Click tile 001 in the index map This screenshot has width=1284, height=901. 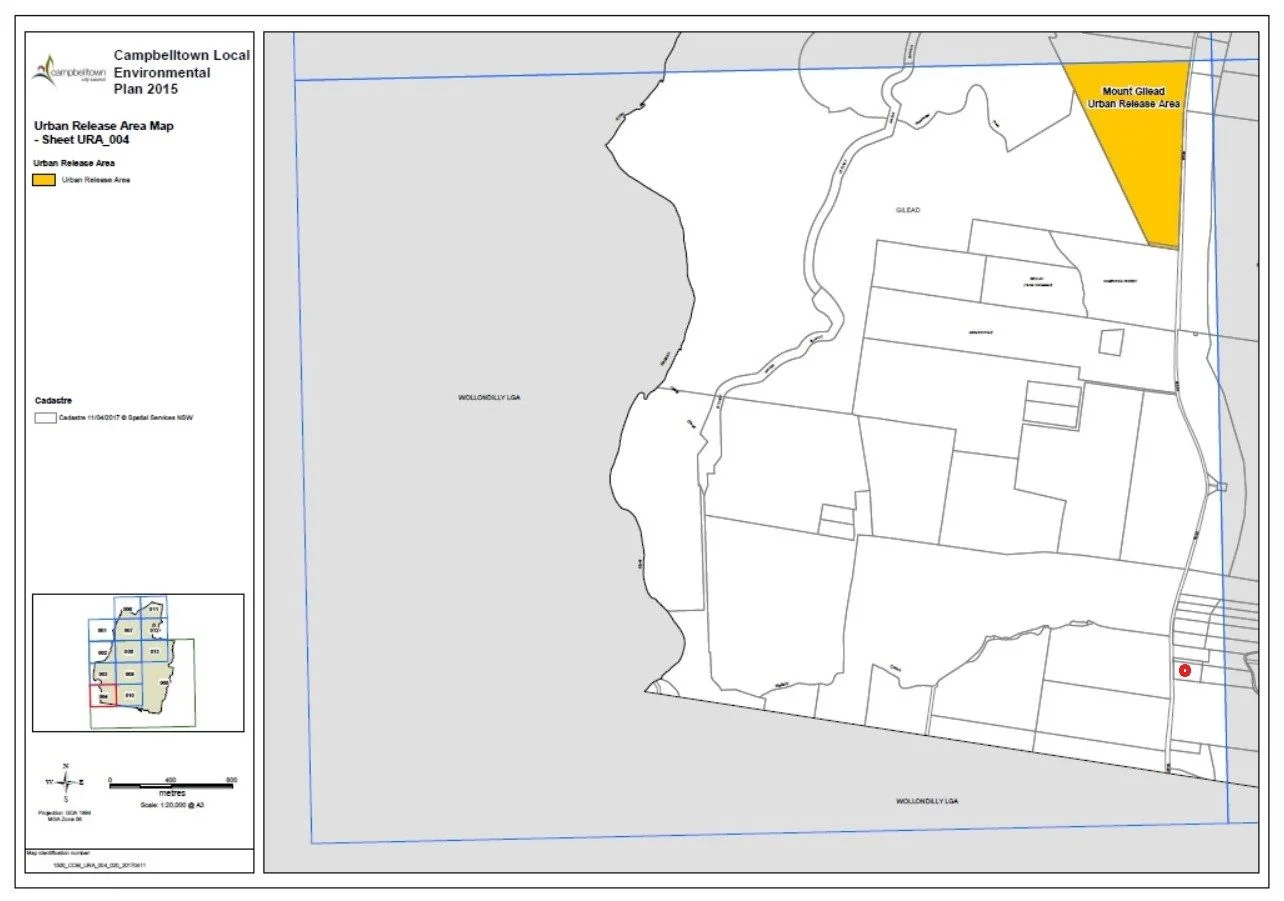[x=102, y=630]
